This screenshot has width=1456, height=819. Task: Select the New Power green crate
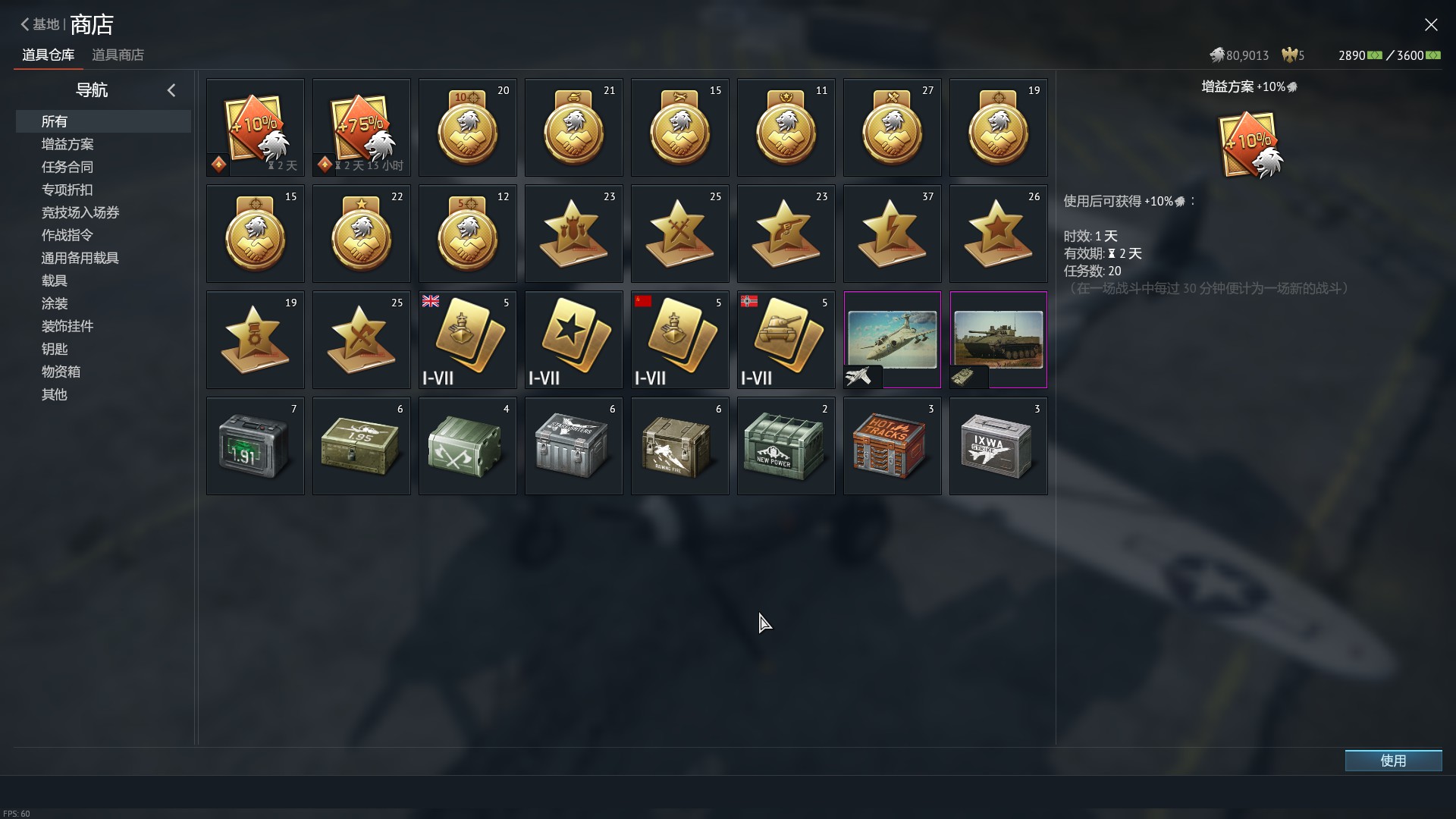tap(786, 446)
